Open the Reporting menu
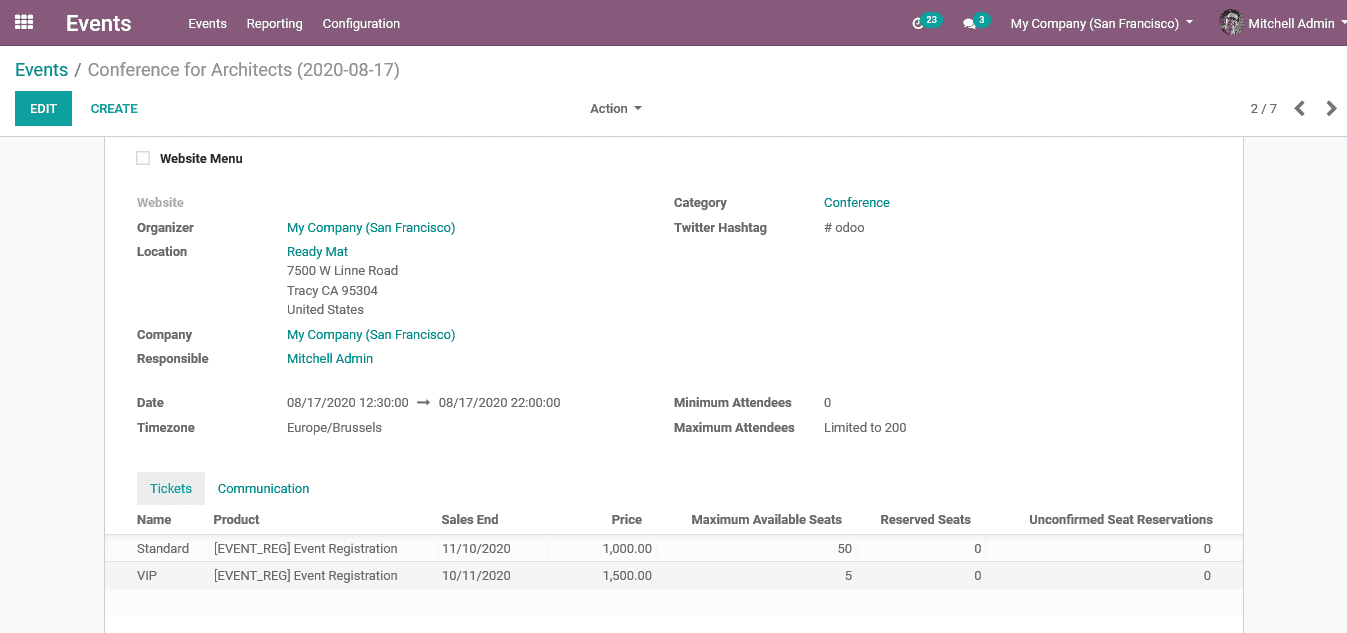The height and width of the screenshot is (633, 1347). coord(274,23)
